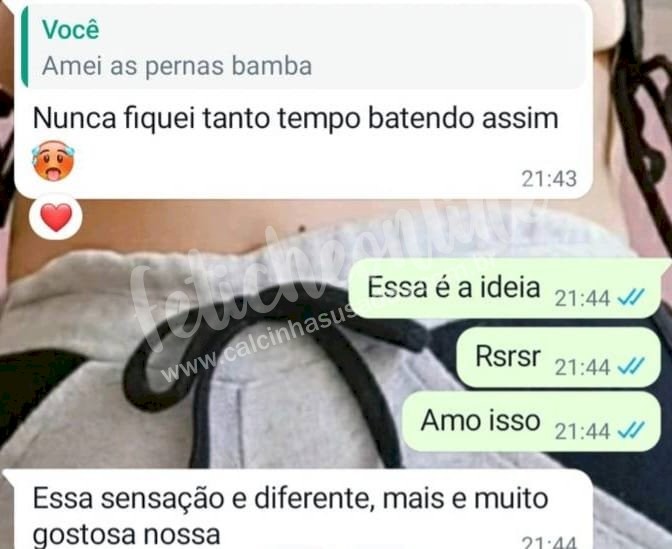The width and height of the screenshot is (672, 549).
Task: Tap the 21:44 timestamp on "Amo isso"
Action: (582, 432)
